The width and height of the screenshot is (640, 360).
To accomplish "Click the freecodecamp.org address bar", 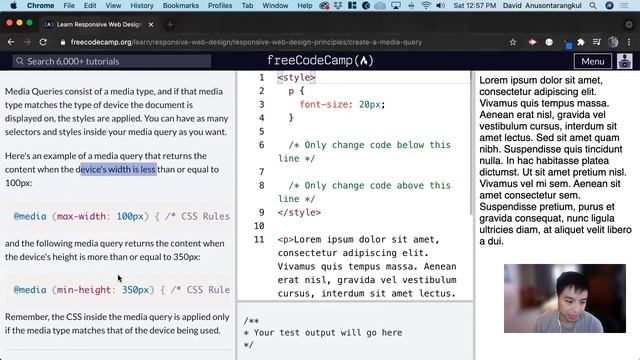I will click(246, 42).
